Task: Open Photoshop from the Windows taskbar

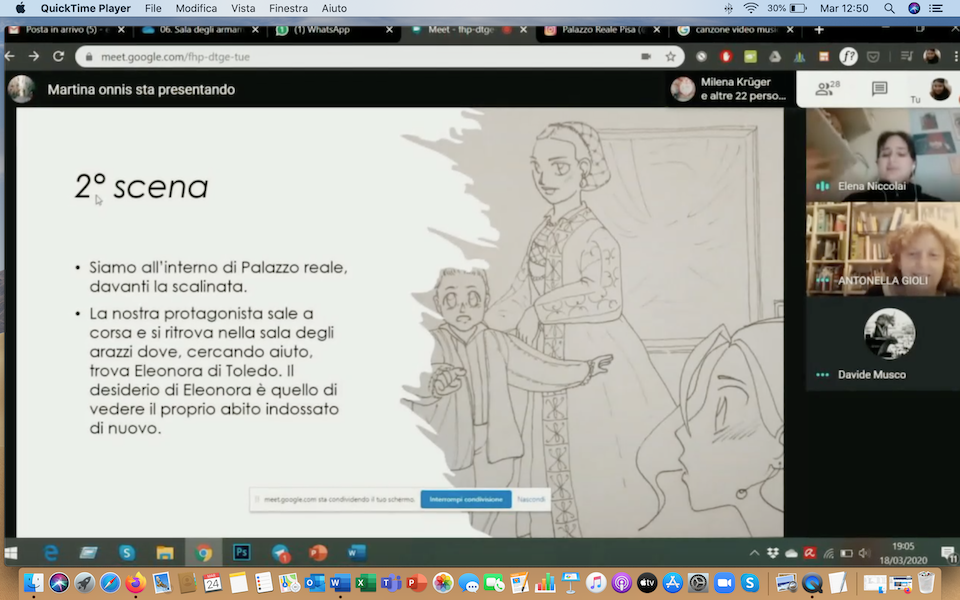Action: click(x=241, y=552)
